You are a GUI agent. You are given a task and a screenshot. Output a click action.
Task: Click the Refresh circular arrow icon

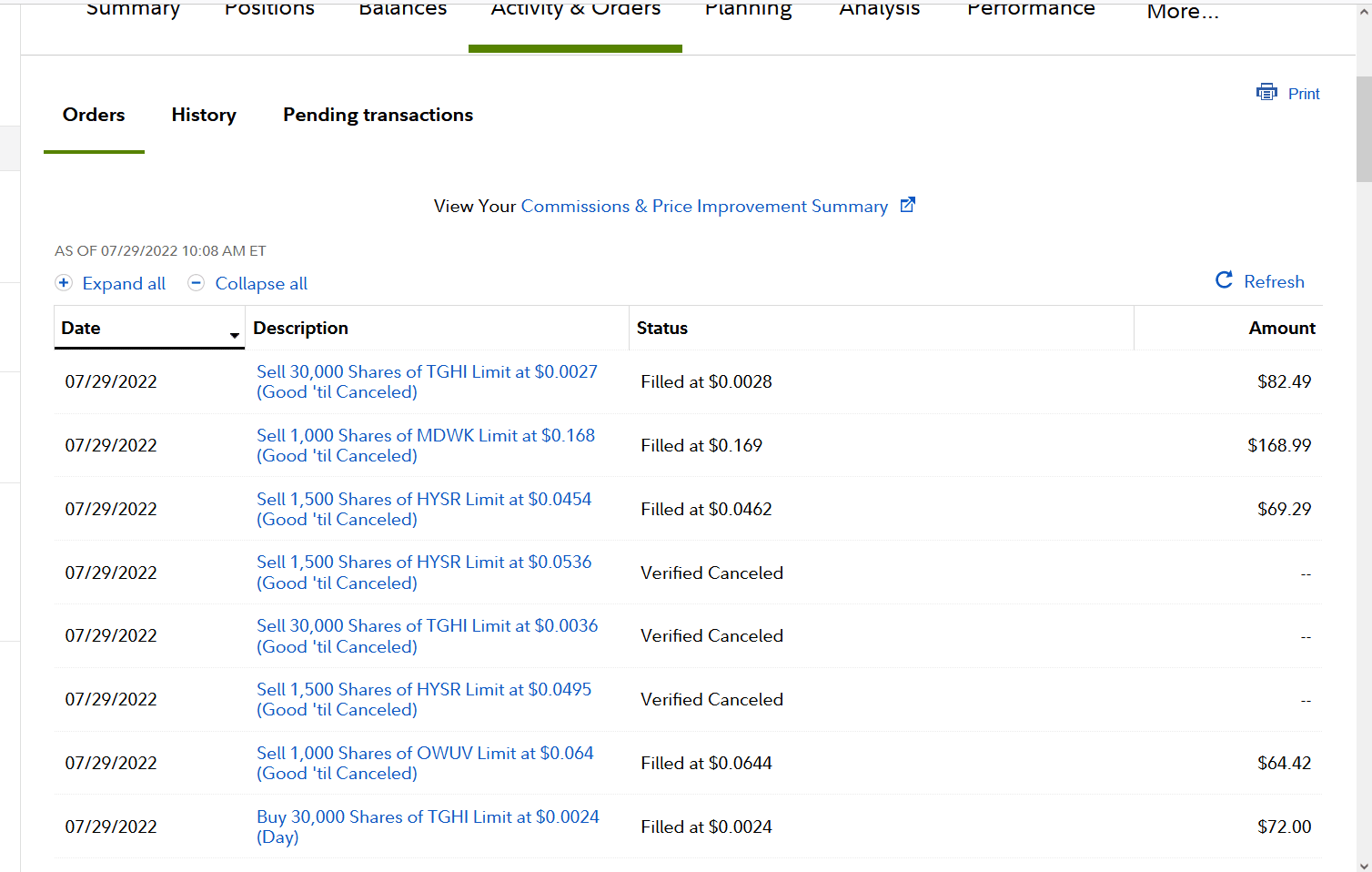pyautogui.click(x=1225, y=280)
